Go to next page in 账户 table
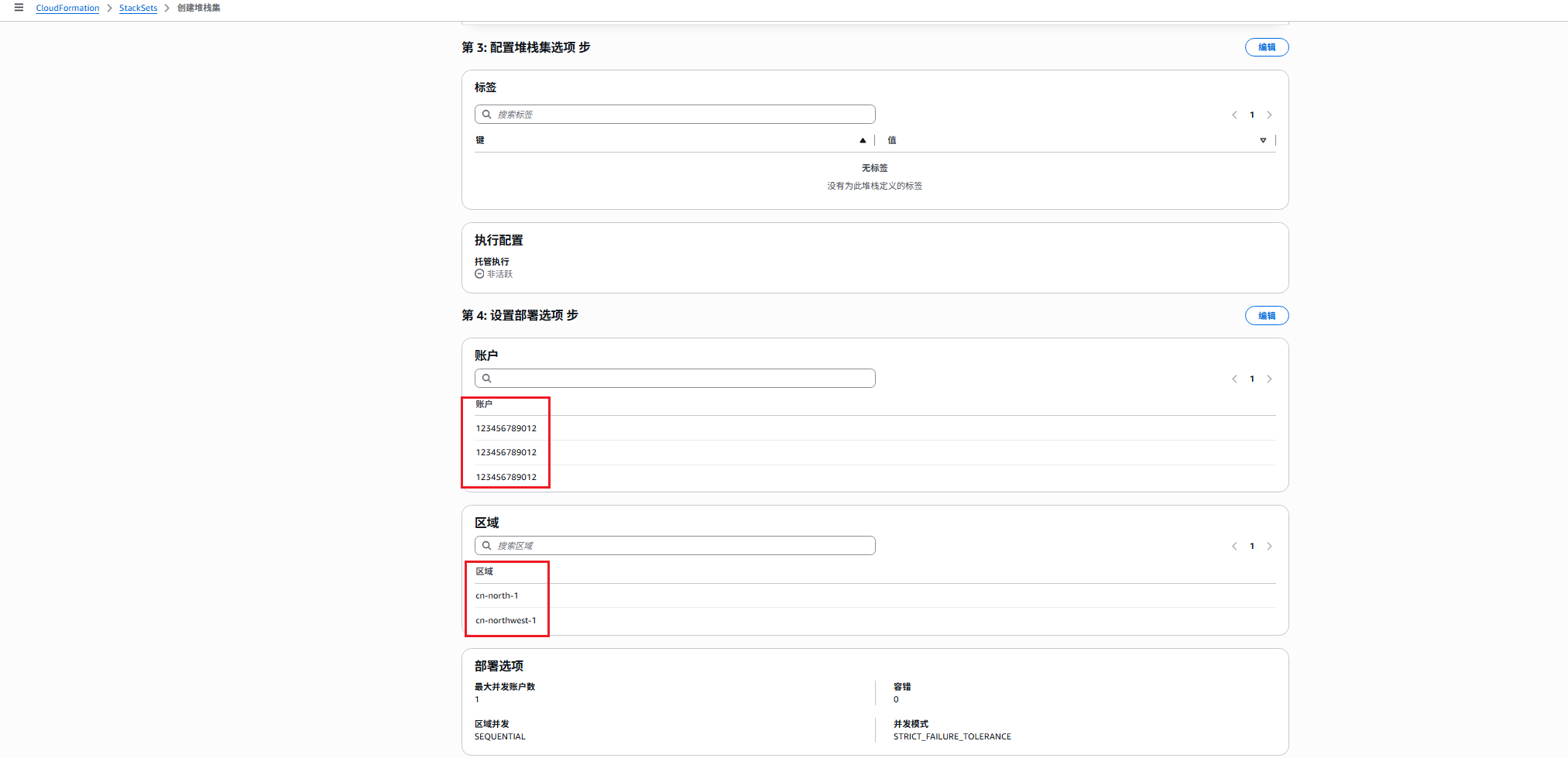This screenshot has height=758, width=1568. (1269, 379)
